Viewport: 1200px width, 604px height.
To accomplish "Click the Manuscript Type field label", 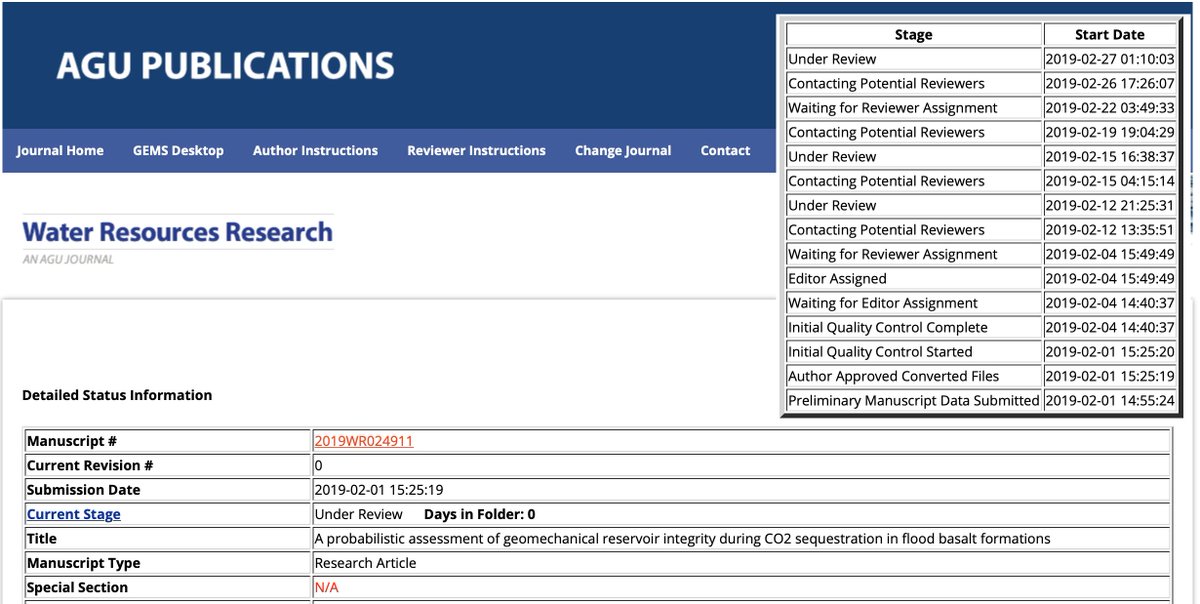I will tap(84, 563).
